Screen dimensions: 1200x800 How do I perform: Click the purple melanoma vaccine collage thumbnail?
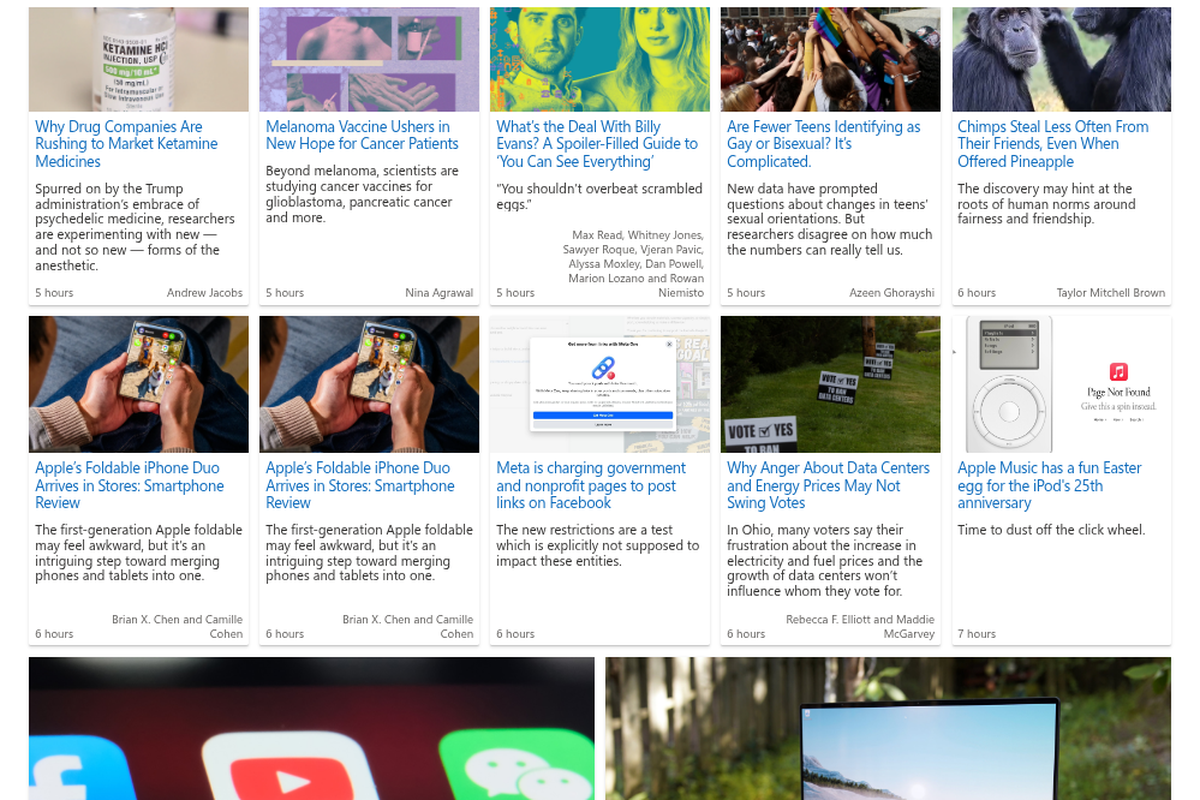coord(369,59)
